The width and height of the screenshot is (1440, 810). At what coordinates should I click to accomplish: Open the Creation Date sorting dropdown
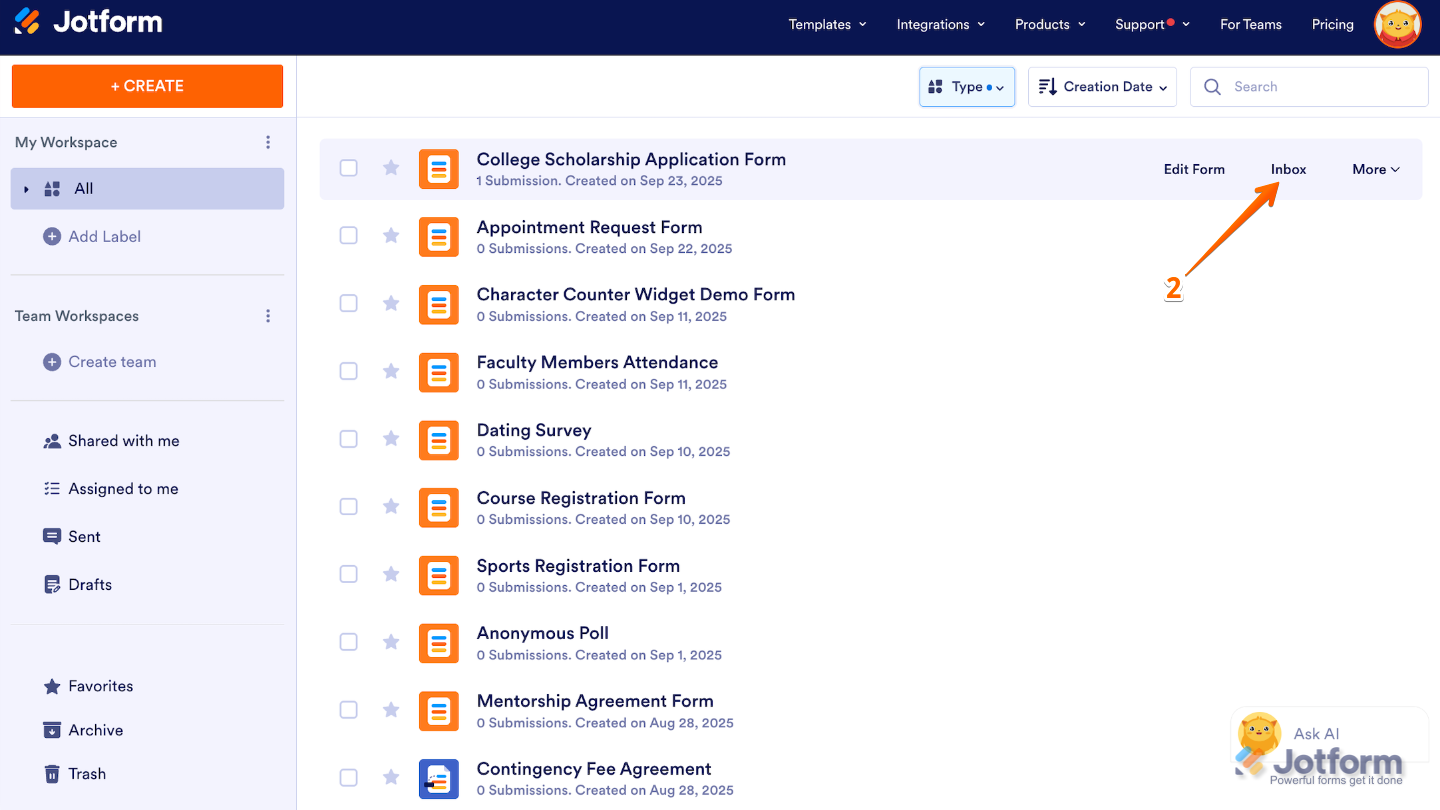[x=1102, y=86]
